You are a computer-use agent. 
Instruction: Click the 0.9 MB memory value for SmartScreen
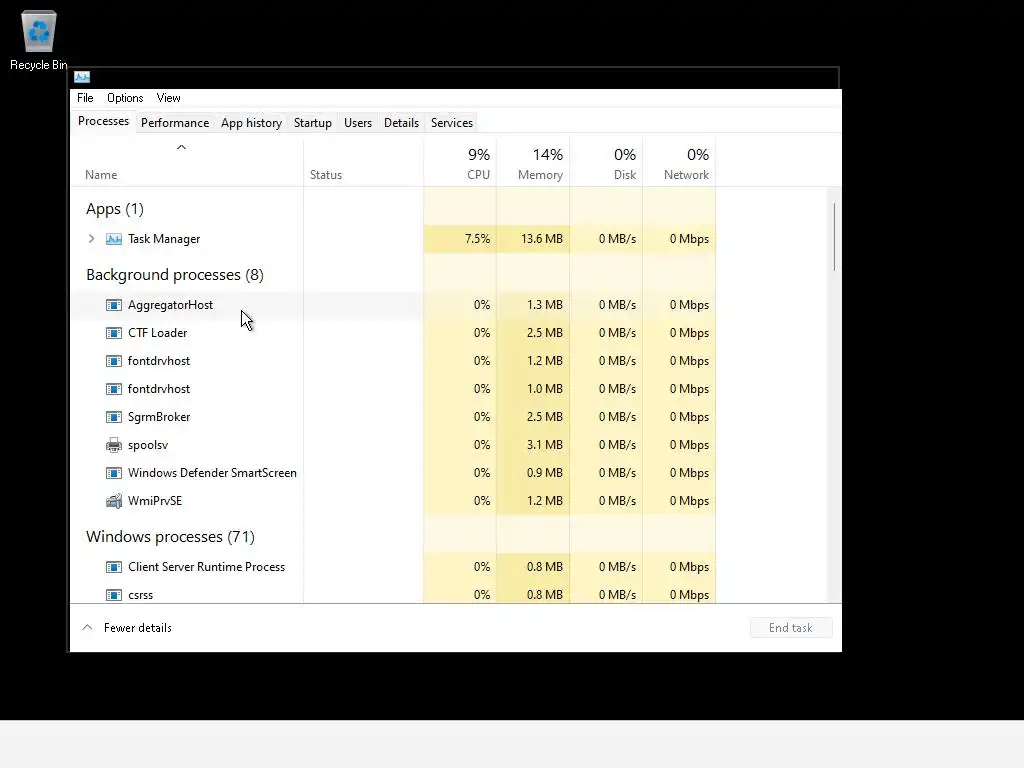tap(545, 473)
